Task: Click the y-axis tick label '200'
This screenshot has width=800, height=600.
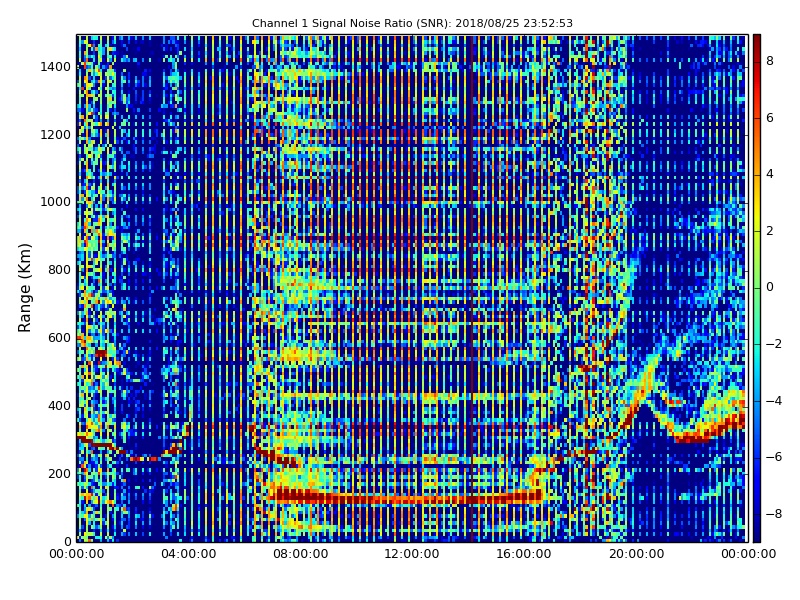Action: tap(59, 473)
